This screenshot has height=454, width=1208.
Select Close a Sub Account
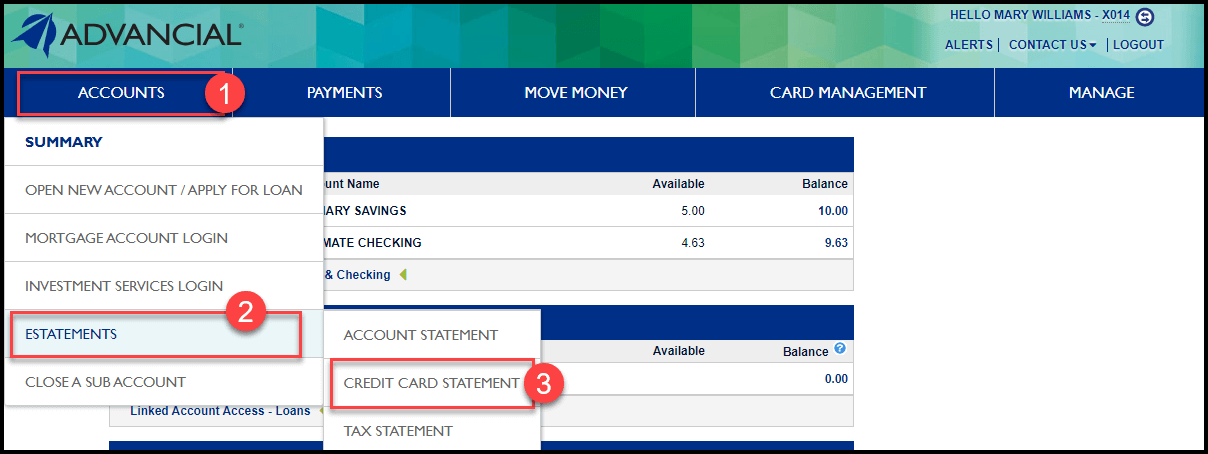pyautogui.click(x=105, y=382)
